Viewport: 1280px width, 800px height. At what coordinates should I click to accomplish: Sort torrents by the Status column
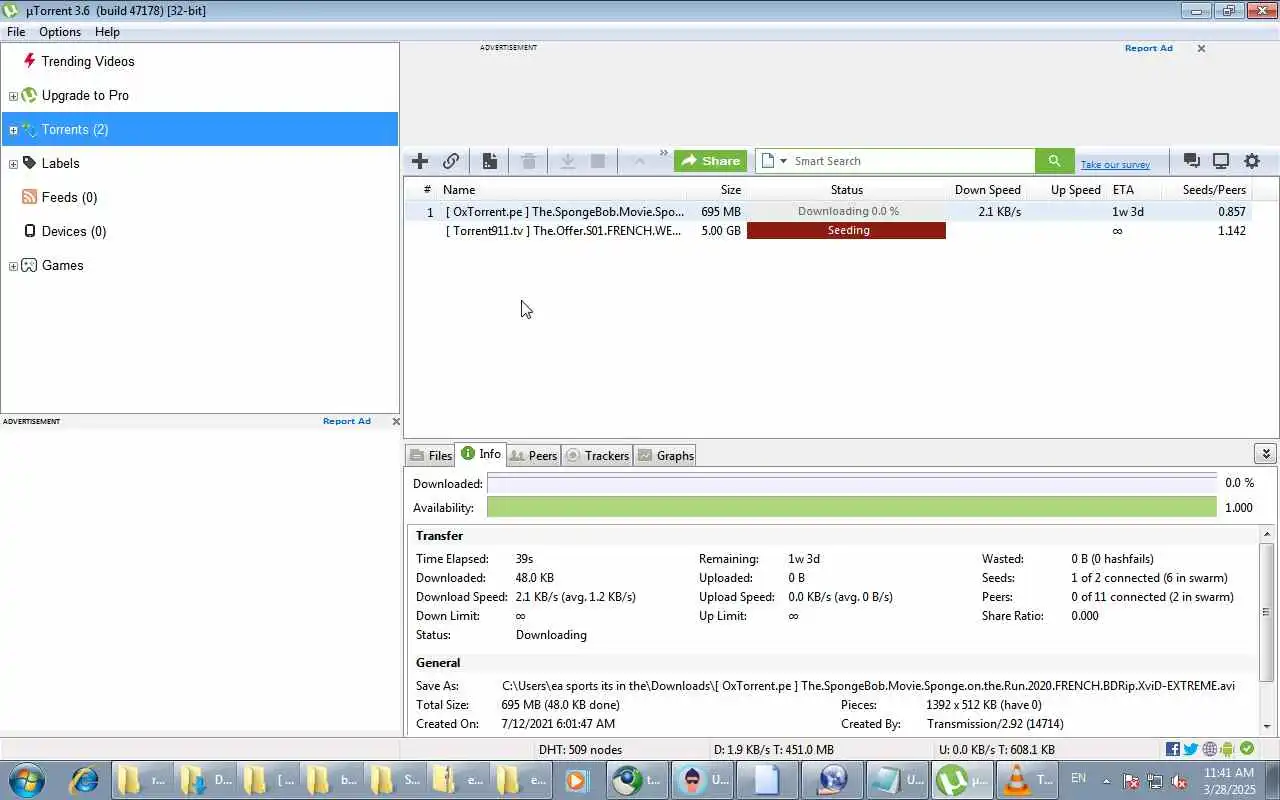[846, 189]
